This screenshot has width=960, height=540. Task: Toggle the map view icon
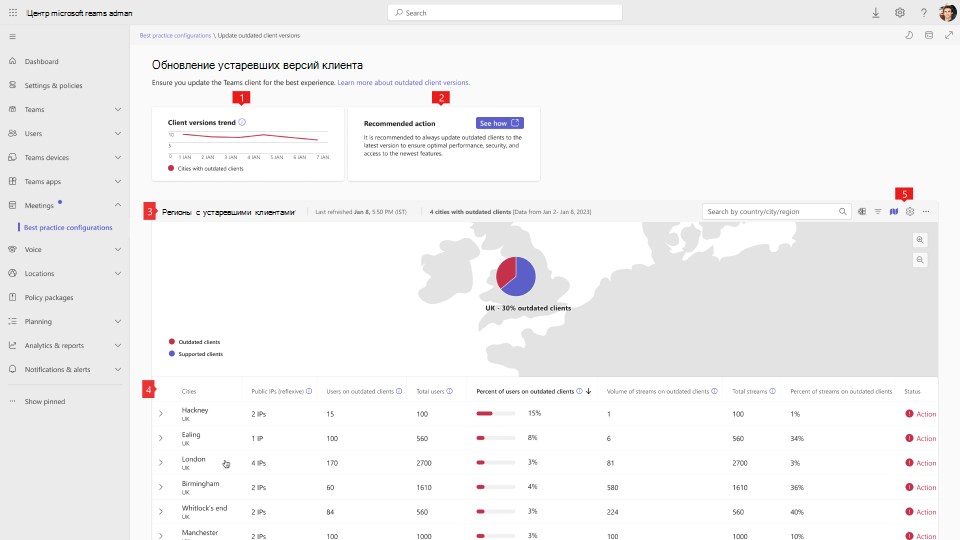[893, 211]
